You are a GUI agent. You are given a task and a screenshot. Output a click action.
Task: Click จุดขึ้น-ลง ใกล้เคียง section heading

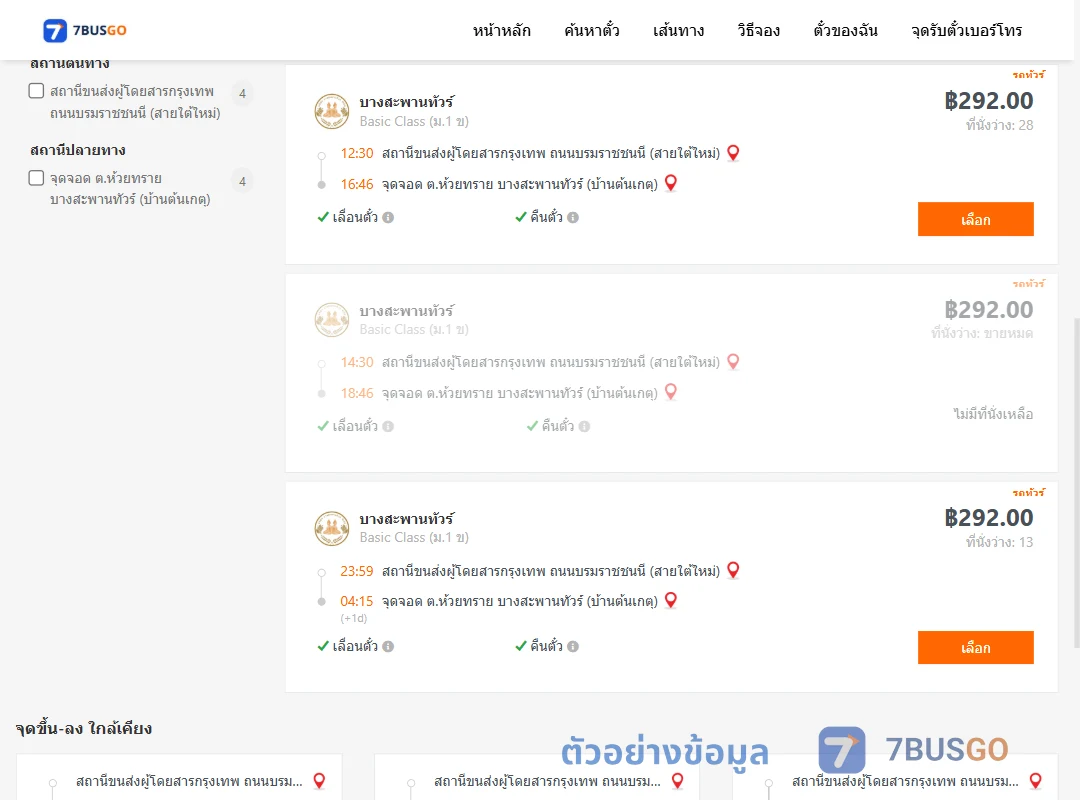click(x=83, y=728)
